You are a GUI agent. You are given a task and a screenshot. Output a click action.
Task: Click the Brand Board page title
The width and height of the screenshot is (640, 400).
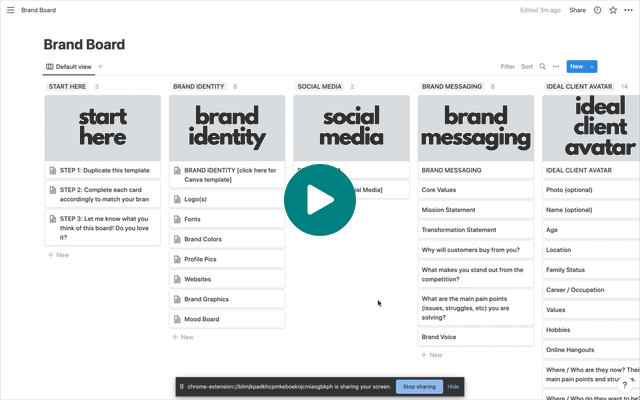84,44
